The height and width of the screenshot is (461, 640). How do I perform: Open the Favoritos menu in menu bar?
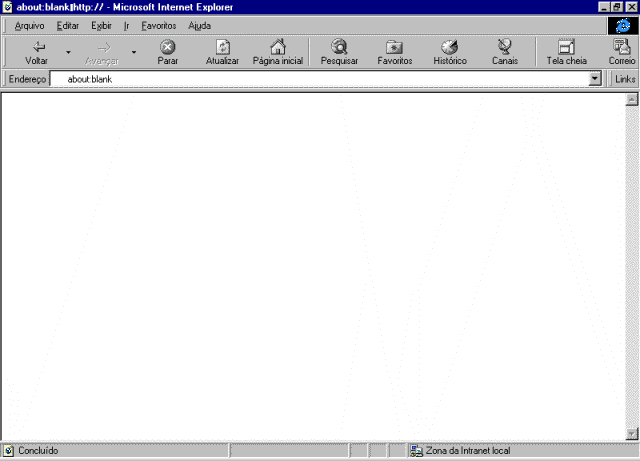coord(159,26)
